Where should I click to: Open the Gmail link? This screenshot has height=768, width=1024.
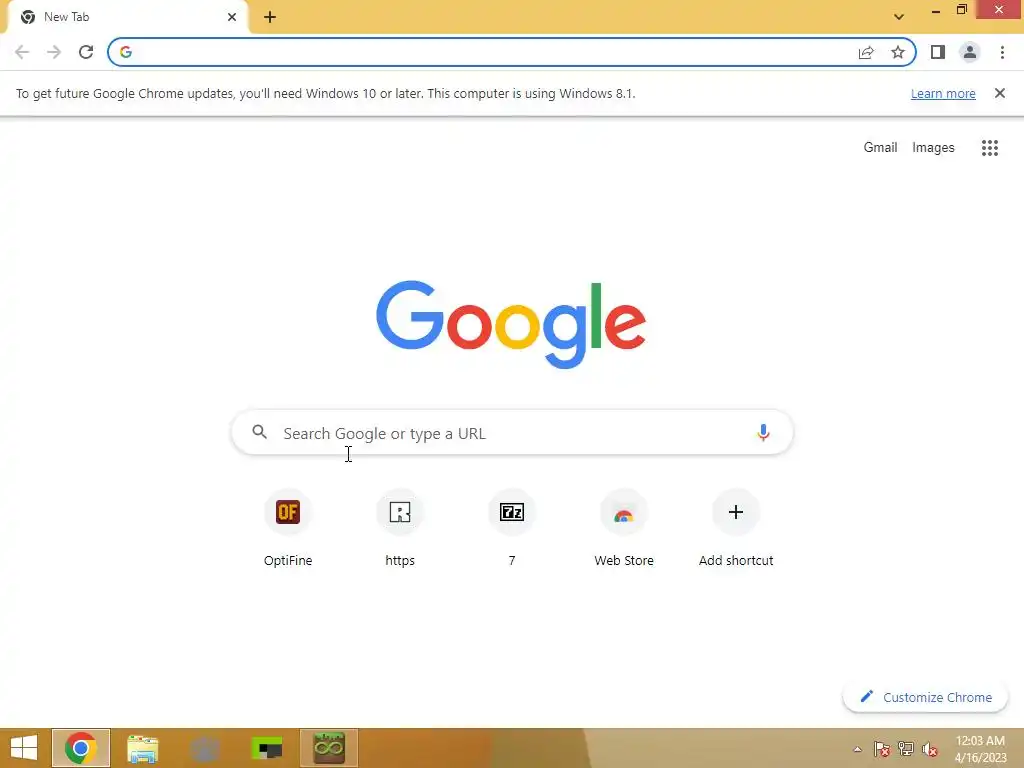click(880, 148)
